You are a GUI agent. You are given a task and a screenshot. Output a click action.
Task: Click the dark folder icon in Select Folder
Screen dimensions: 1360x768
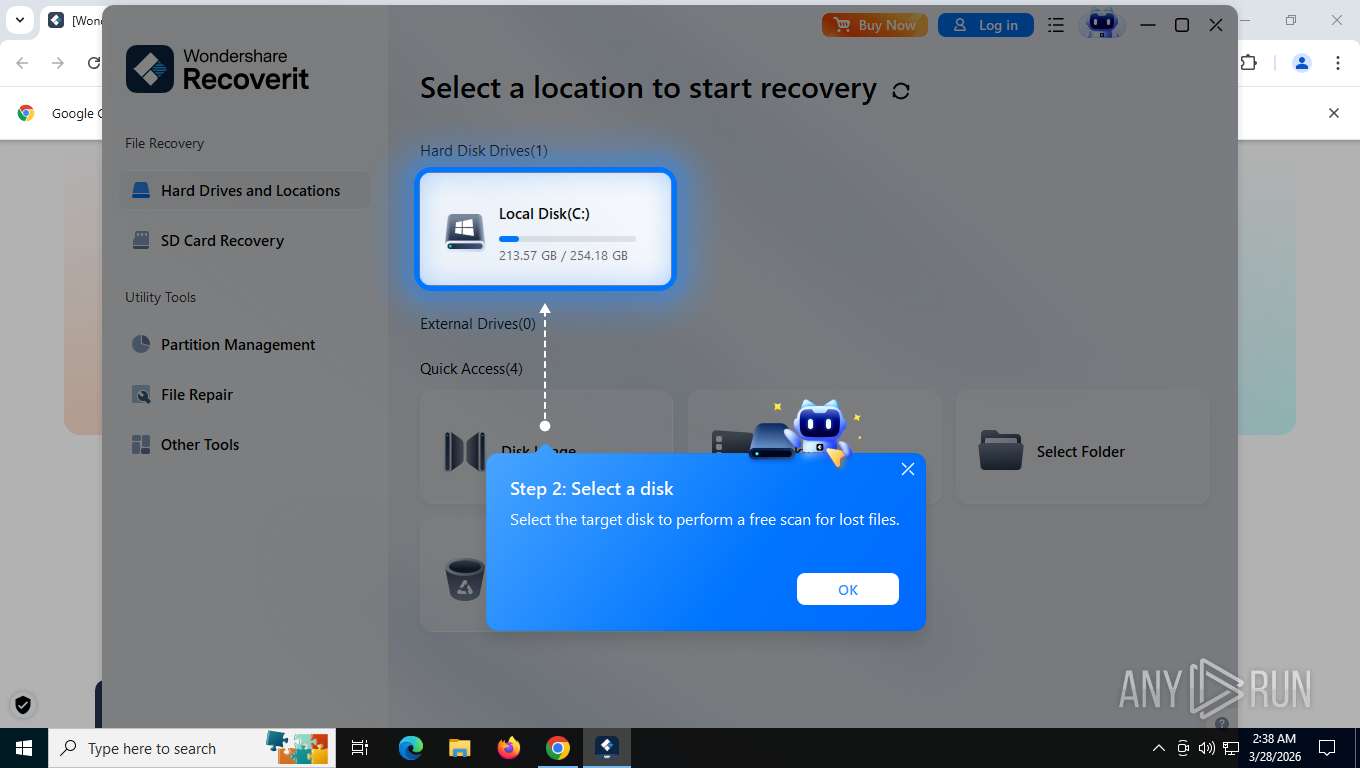pyautogui.click(x=1001, y=451)
